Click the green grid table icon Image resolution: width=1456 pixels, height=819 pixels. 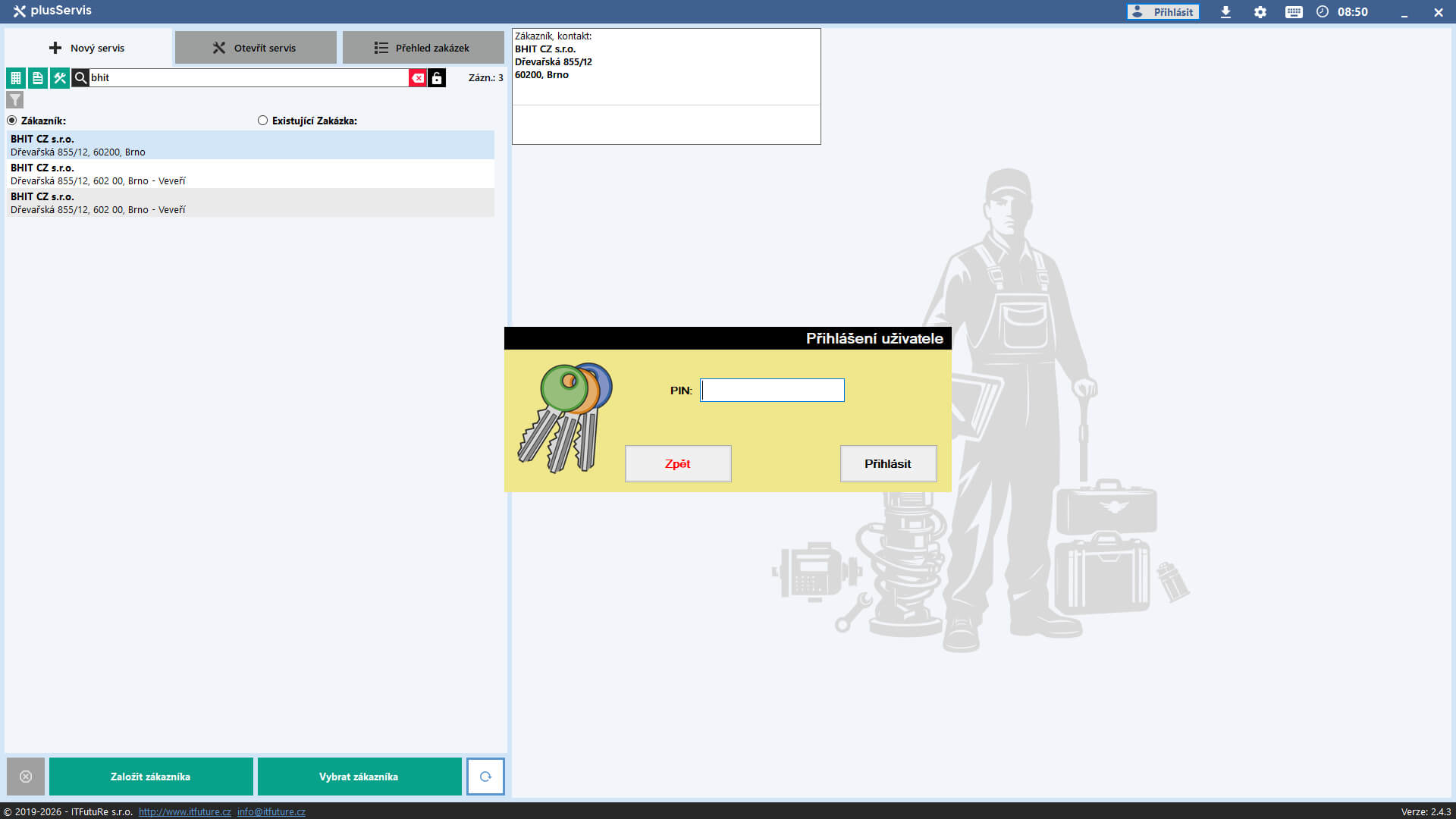[x=15, y=78]
